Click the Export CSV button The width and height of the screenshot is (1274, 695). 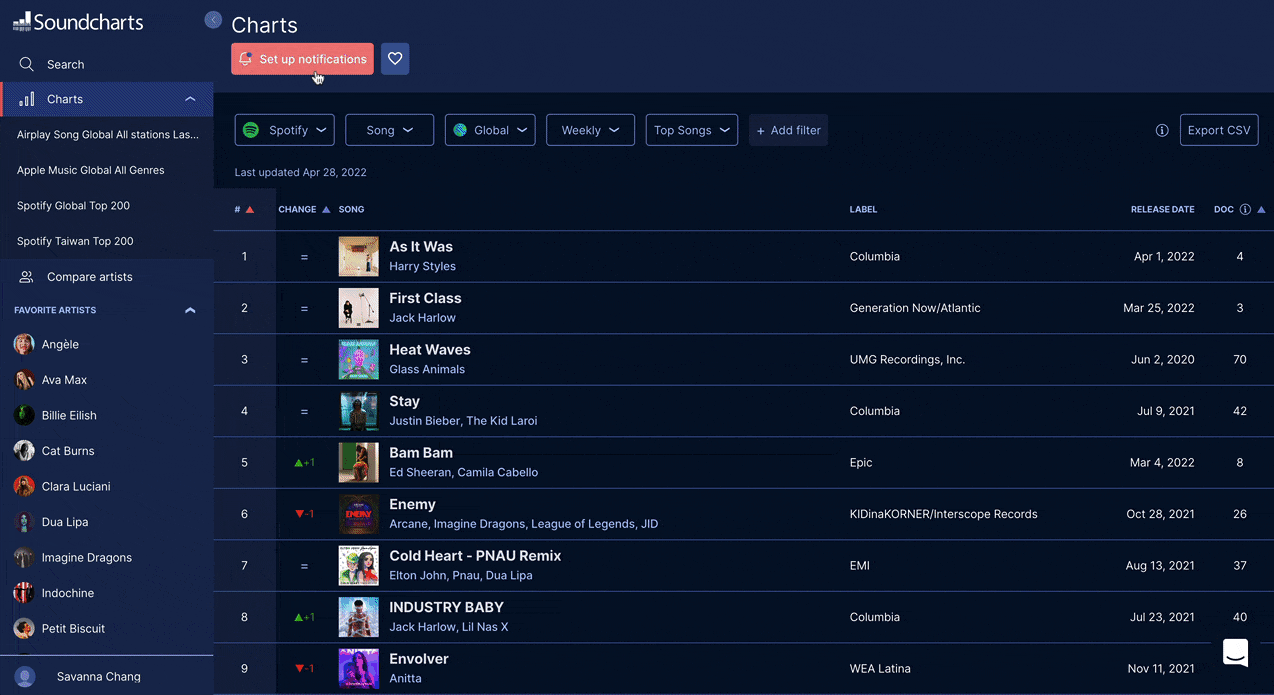(x=1218, y=130)
